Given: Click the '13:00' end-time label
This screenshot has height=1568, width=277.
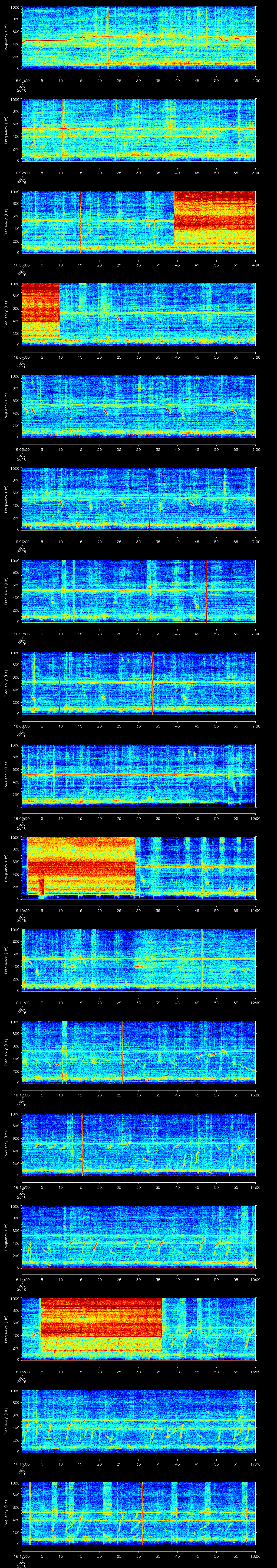Looking at the screenshot, I should coord(256,1095).
